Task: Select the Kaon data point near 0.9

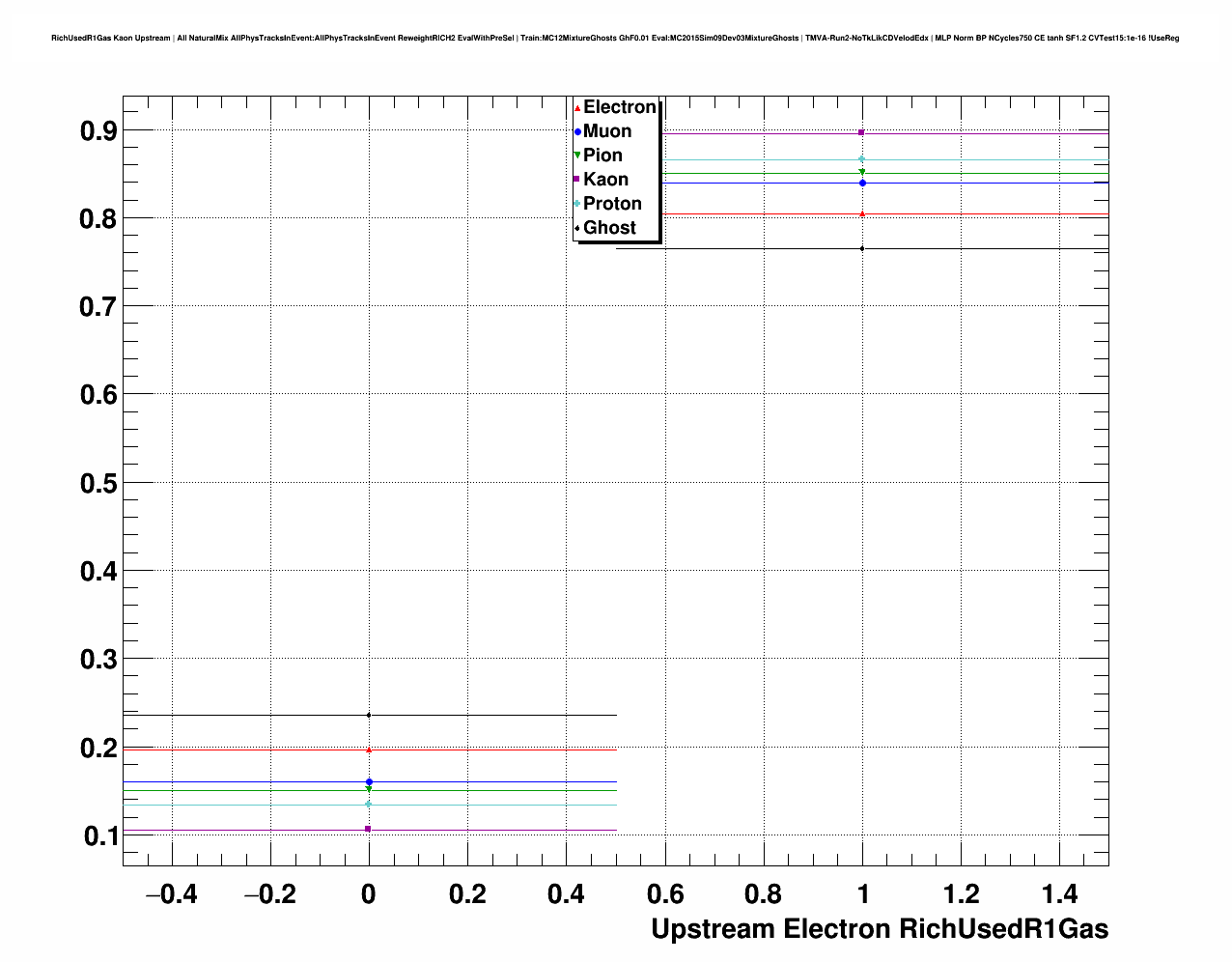Action: pyautogui.click(x=861, y=132)
